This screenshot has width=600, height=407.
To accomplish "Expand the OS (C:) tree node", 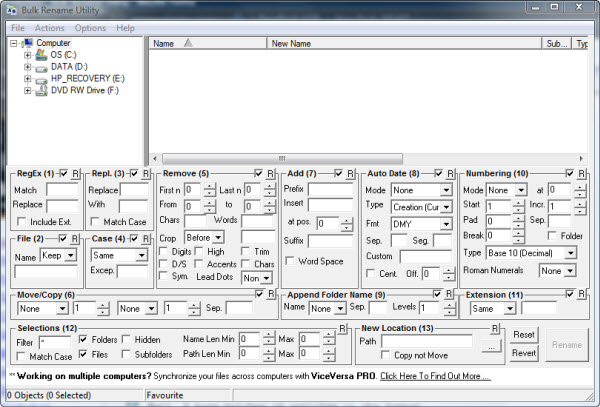I will [x=28, y=55].
